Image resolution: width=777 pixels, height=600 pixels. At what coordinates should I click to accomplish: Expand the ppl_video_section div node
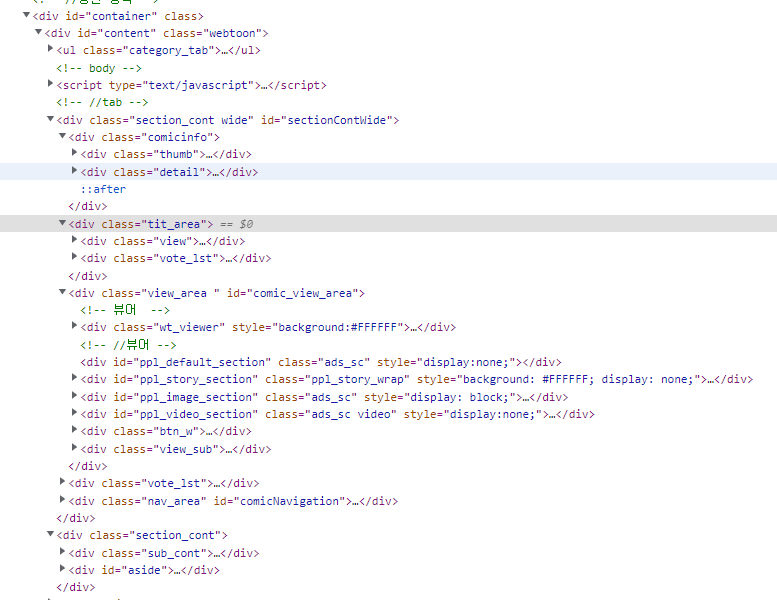click(x=74, y=412)
